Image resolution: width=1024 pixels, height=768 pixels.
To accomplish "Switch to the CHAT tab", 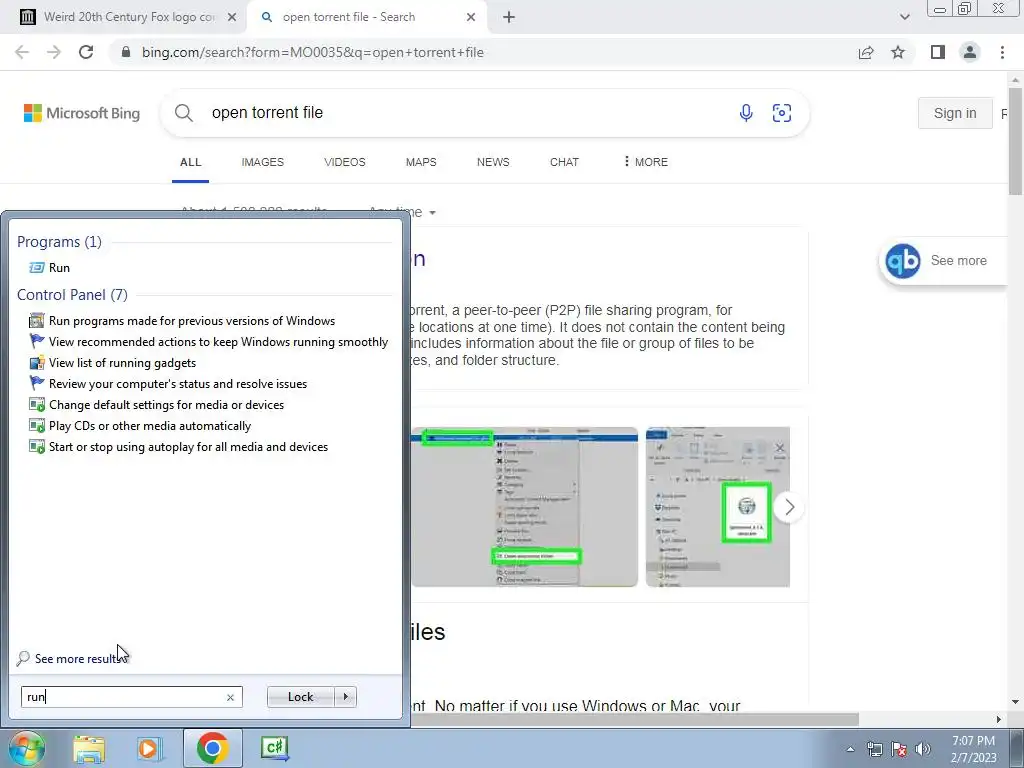I will [564, 162].
